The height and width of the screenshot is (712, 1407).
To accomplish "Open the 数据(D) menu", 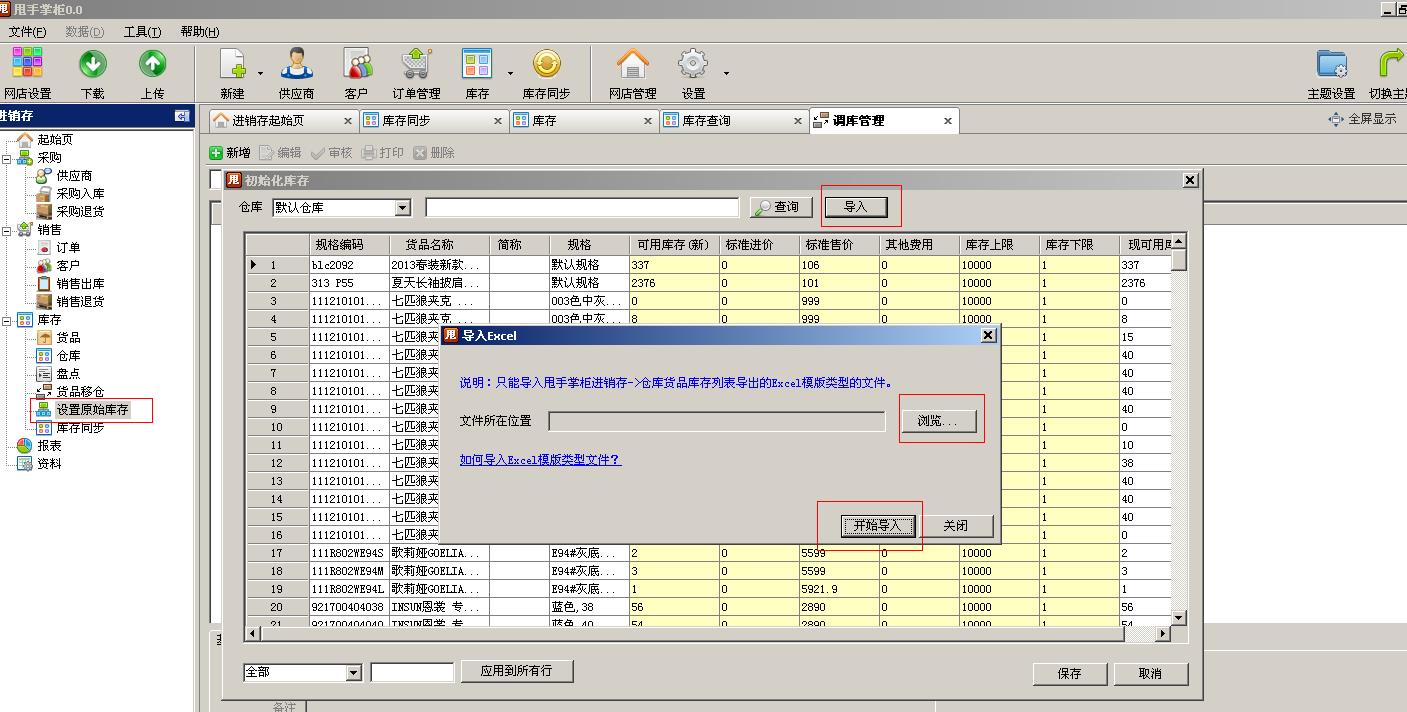I will click(84, 32).
